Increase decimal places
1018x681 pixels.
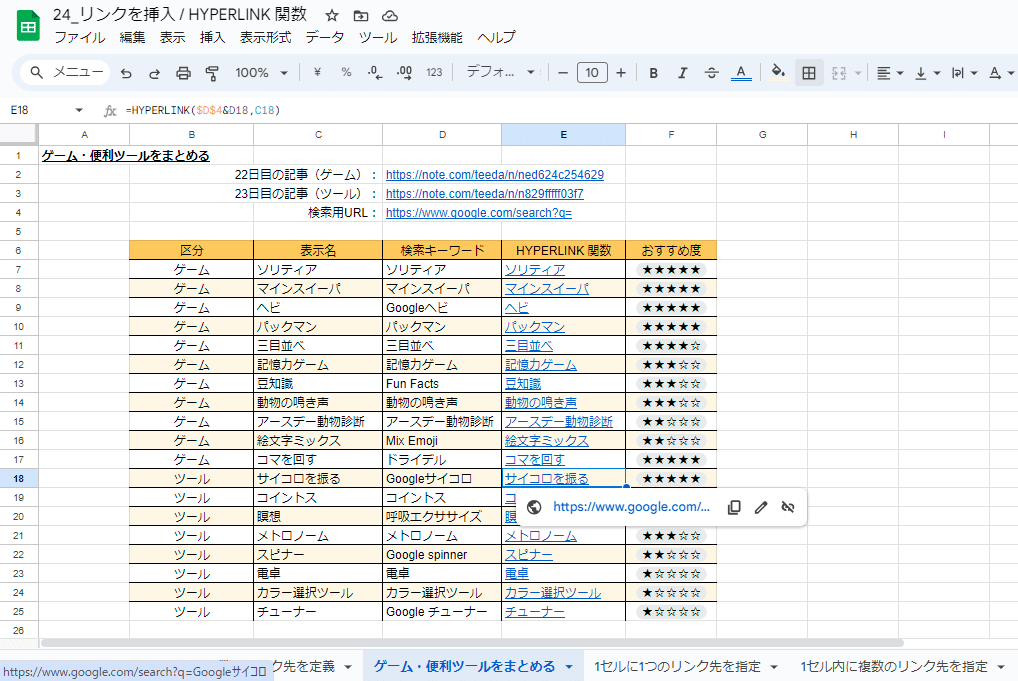tap(404, 73)
